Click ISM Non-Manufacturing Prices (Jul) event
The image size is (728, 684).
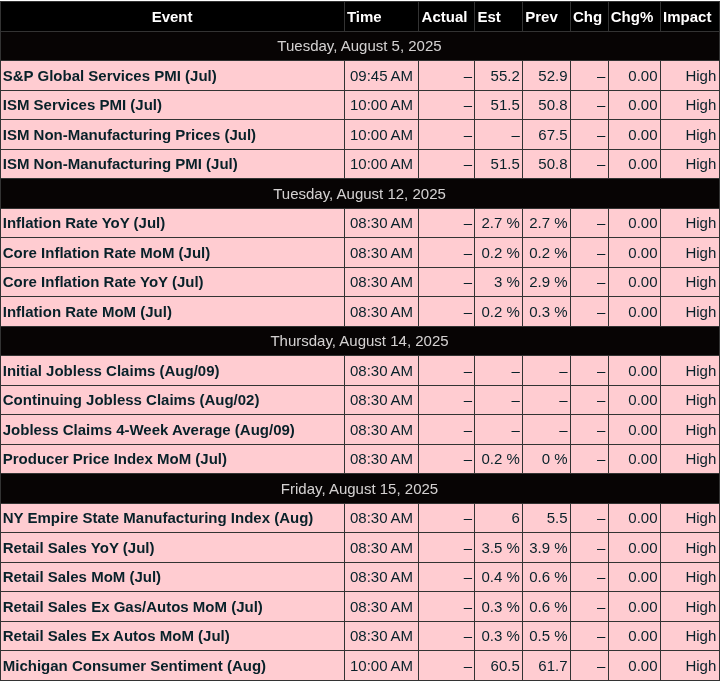pos(172,135)
